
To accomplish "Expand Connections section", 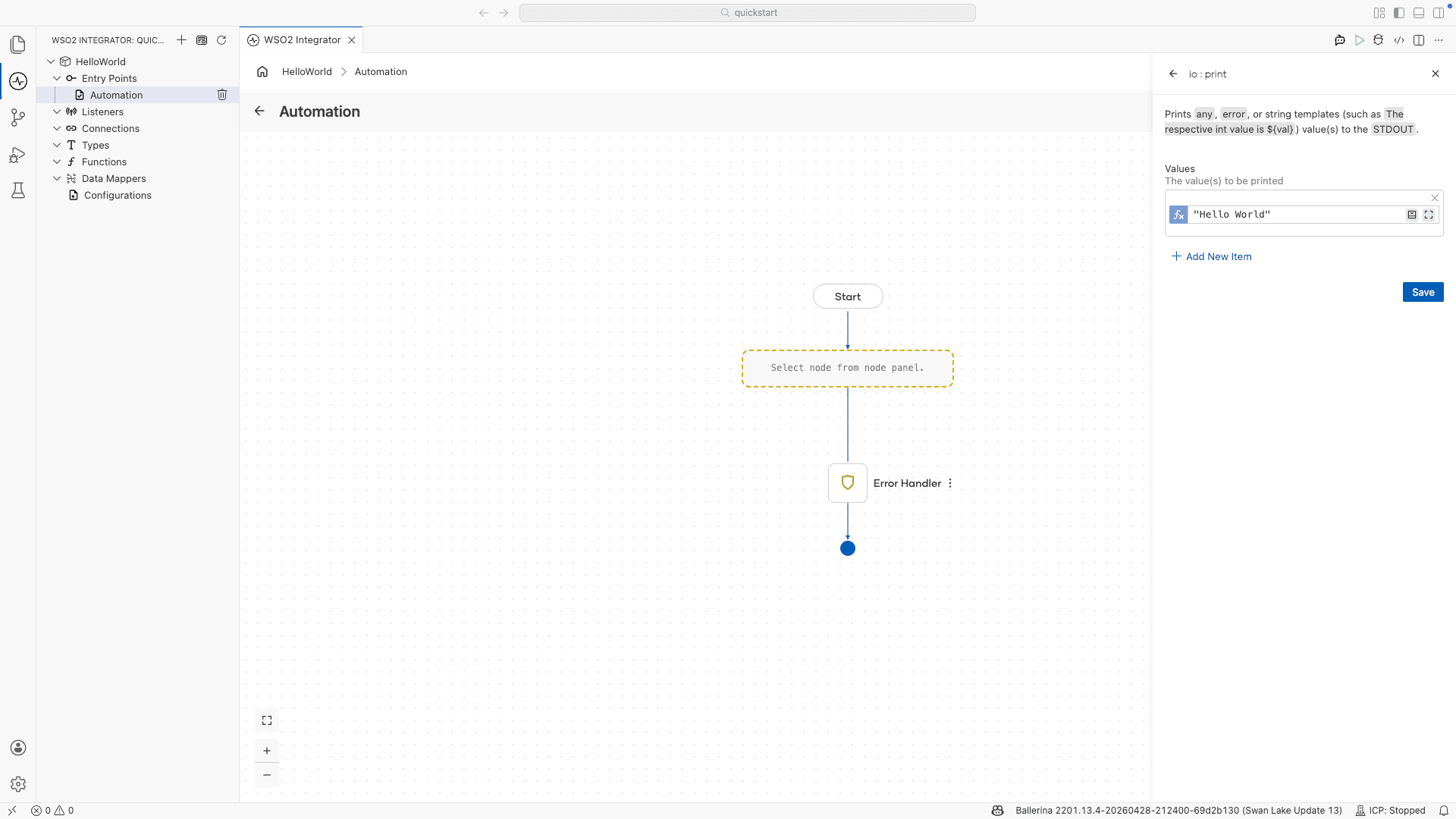I will [x=57, y=128].
